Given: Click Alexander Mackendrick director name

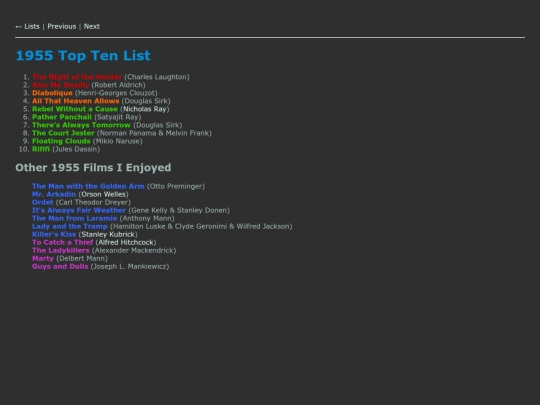Looking at the screenshot, I should point(134,250).
